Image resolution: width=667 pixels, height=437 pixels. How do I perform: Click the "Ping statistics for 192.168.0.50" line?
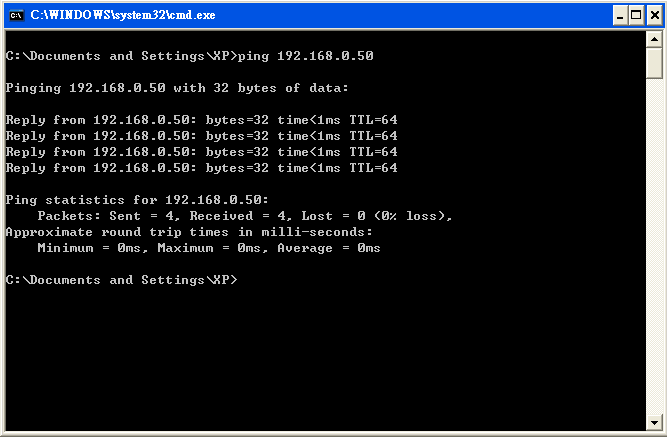pos(137,200)
